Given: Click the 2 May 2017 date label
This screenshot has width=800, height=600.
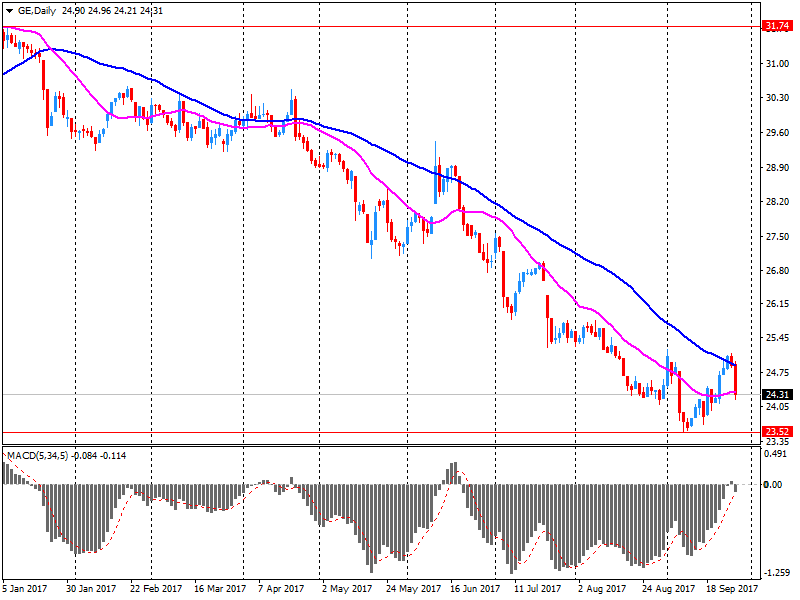Looking at the screenshot, I should click(x=347, y=589).
